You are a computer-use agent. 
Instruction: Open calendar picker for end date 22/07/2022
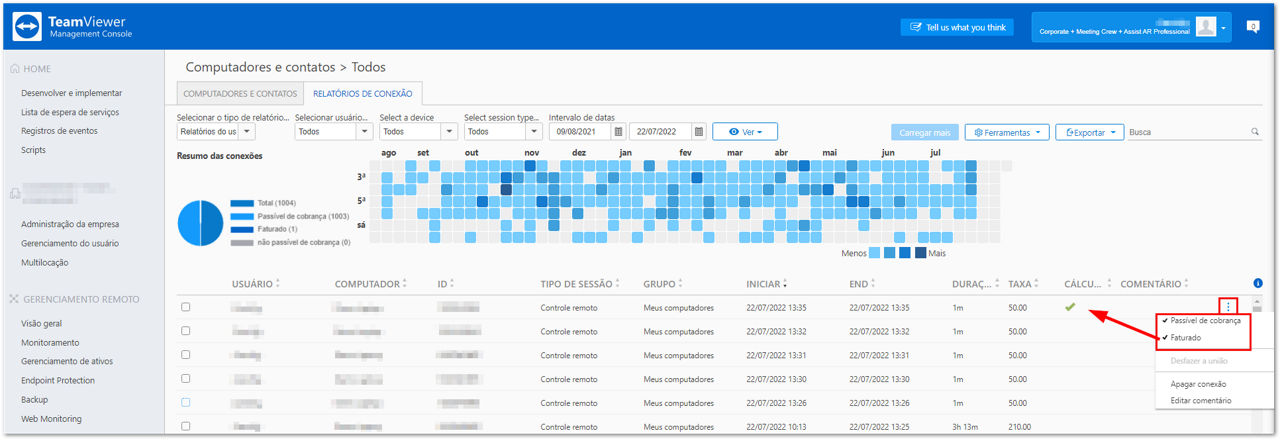tap(699, 131)
